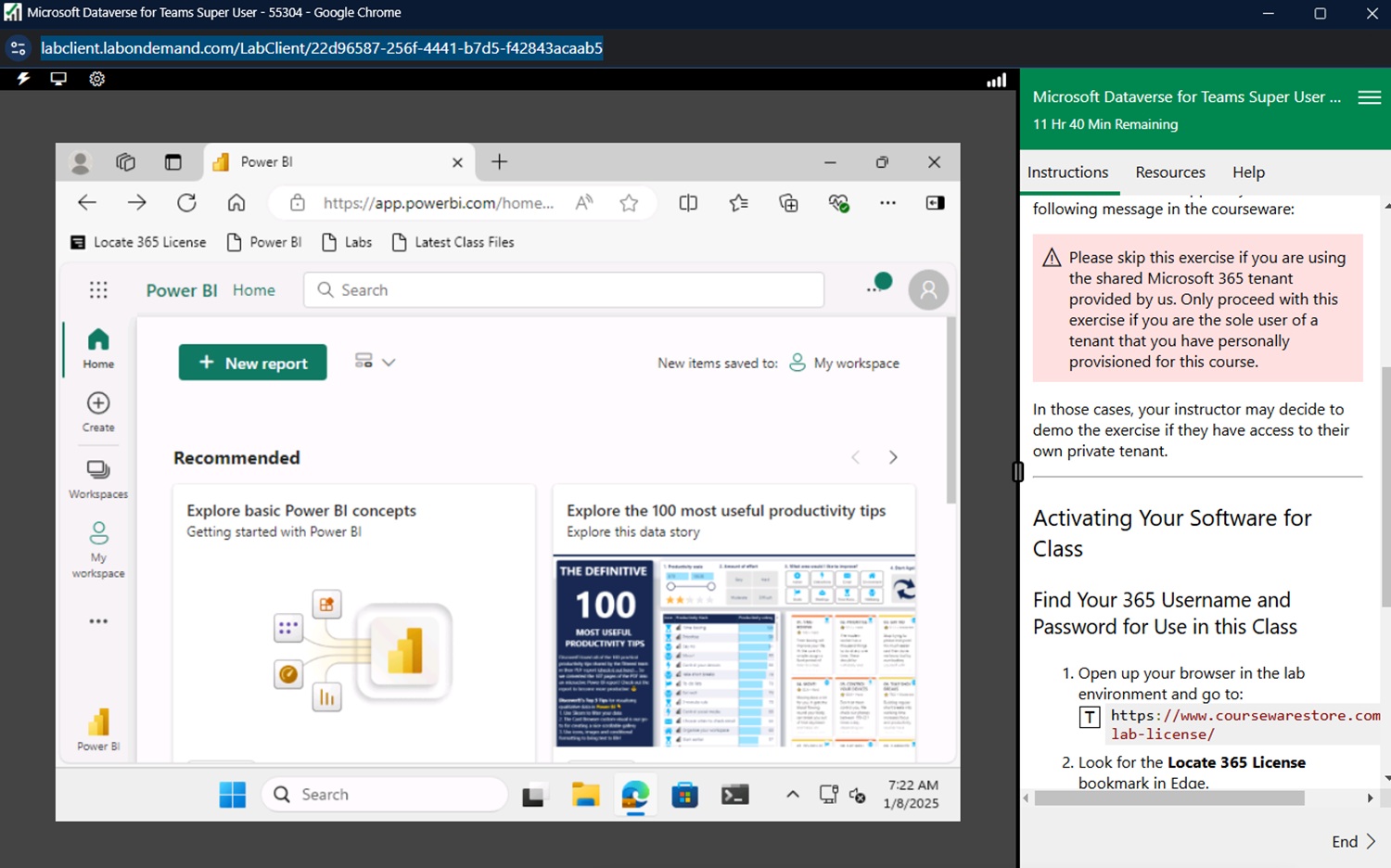Click the Power BI search field
The height and width of the screenshot is (868, 1391).
[x=564, y=290]
